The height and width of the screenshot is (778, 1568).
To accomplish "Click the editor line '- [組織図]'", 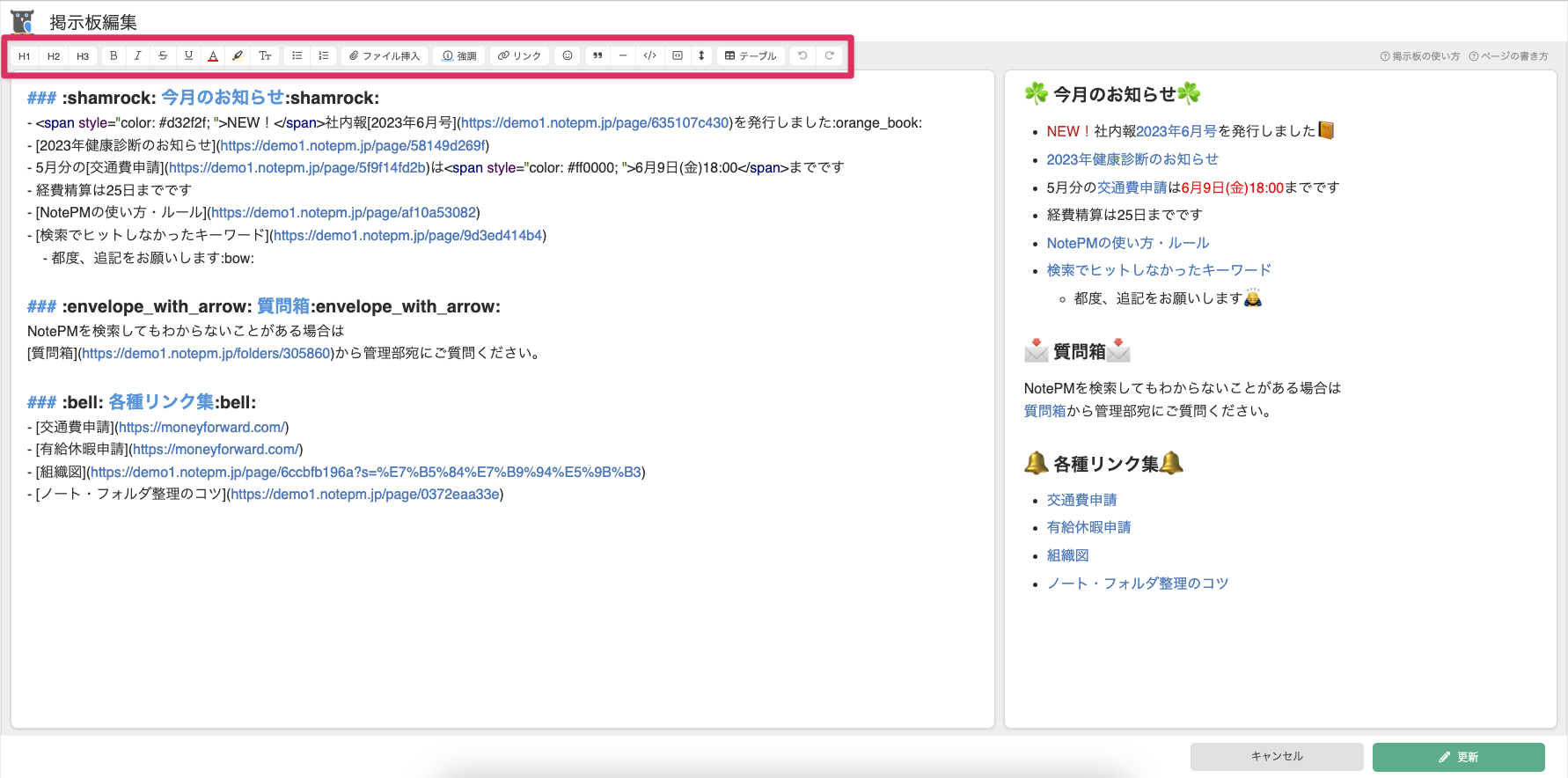I will pos(336,472).
